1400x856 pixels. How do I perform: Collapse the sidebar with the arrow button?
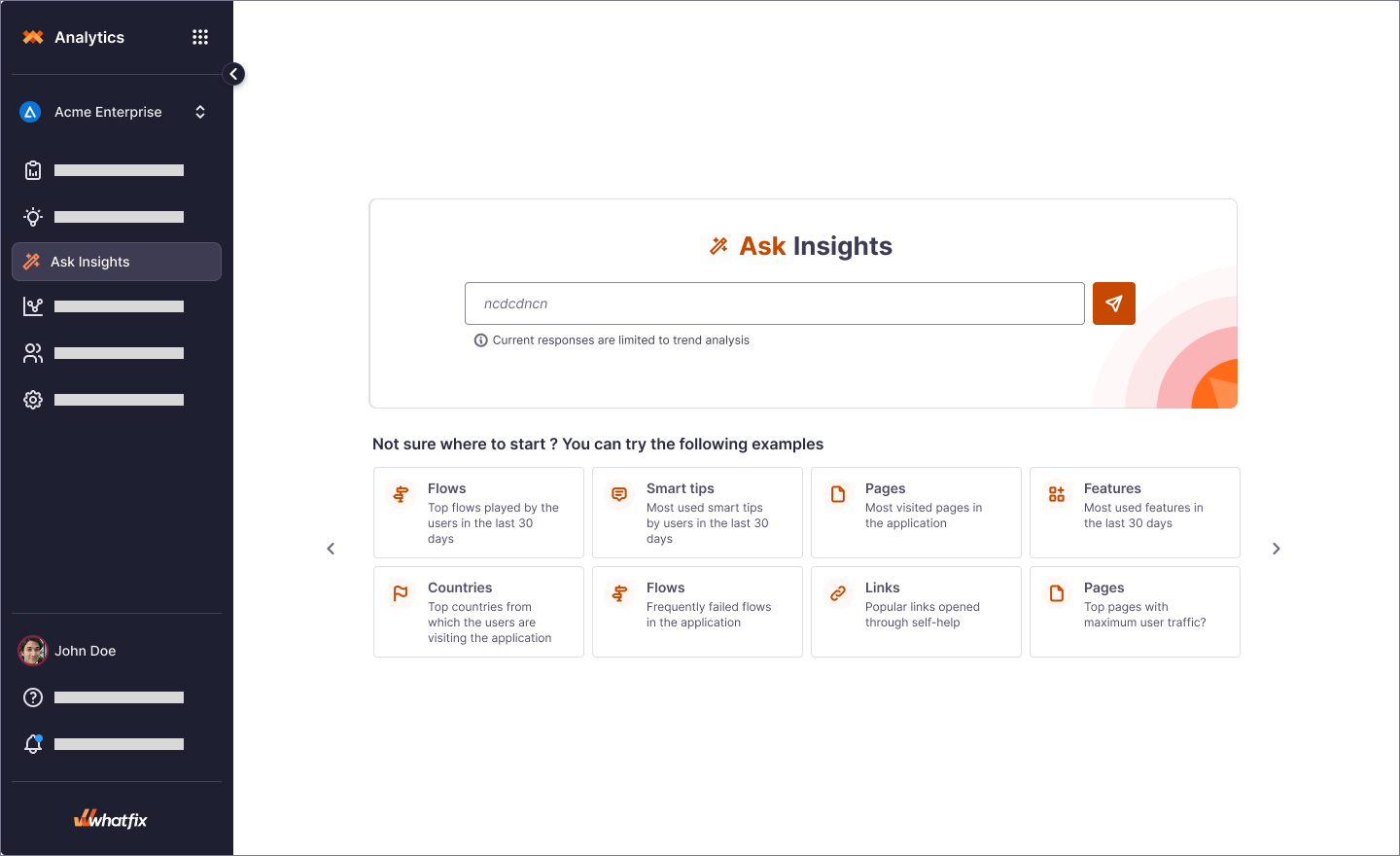pos(233,74)
